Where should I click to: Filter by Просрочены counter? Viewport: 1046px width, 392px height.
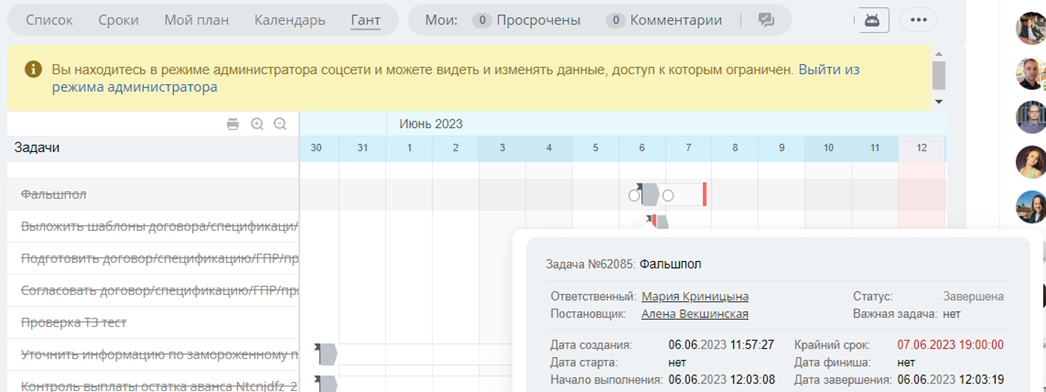click(x=526, y=20)
